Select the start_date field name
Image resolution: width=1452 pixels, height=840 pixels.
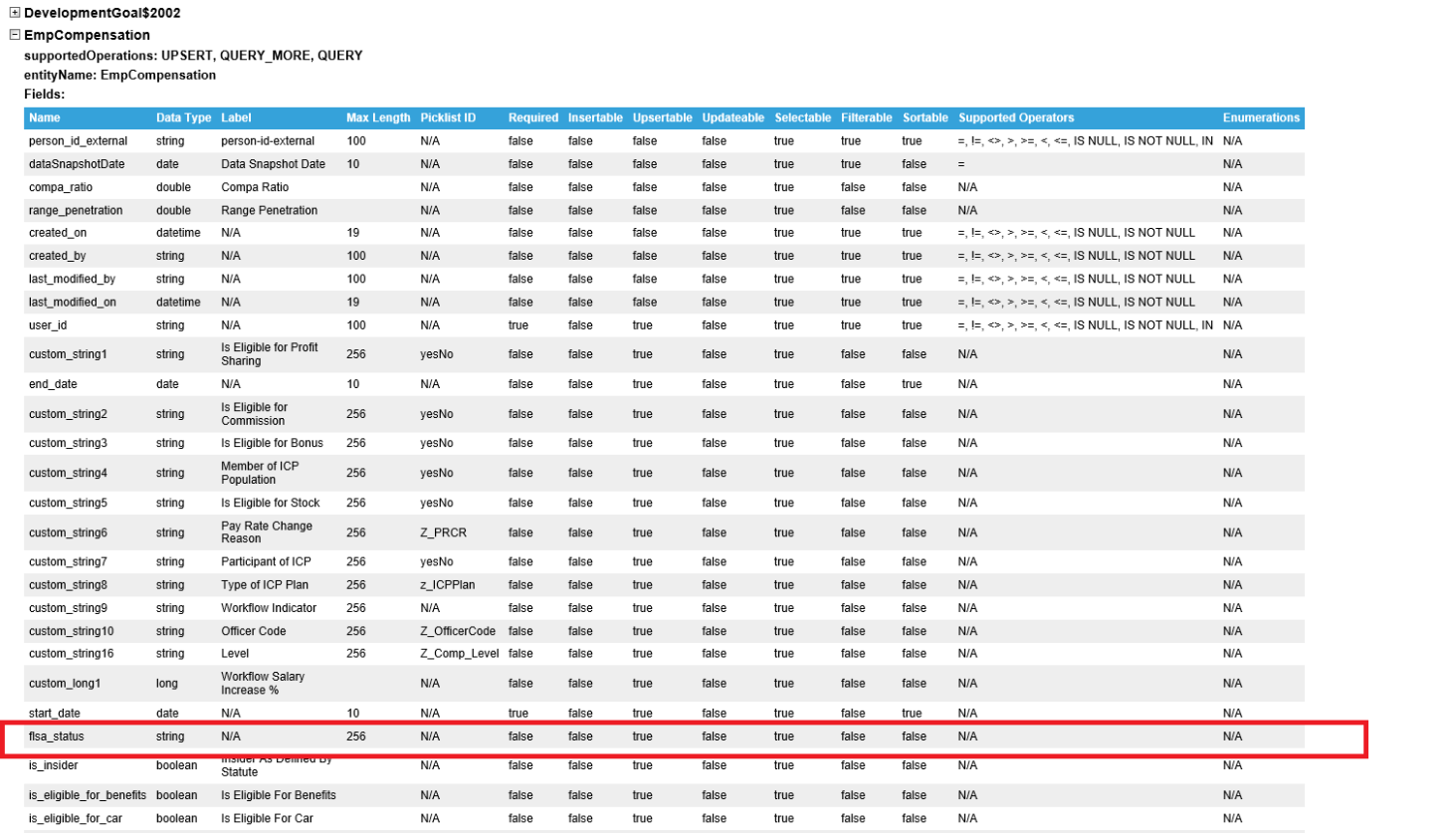pos(54,714)
